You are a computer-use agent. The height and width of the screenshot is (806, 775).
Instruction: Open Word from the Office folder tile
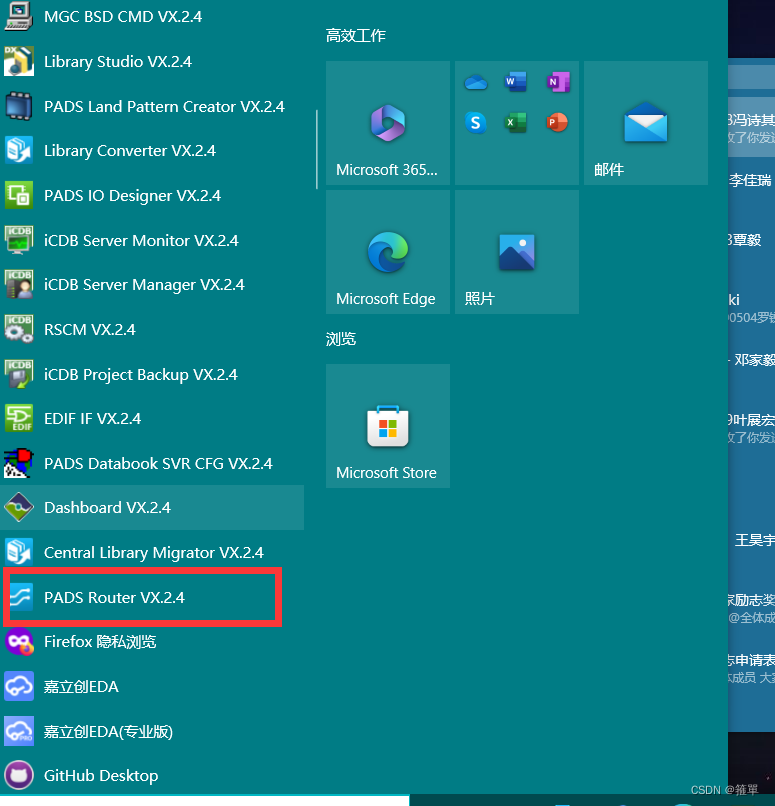pyautogui.click(x=516, y=82)
